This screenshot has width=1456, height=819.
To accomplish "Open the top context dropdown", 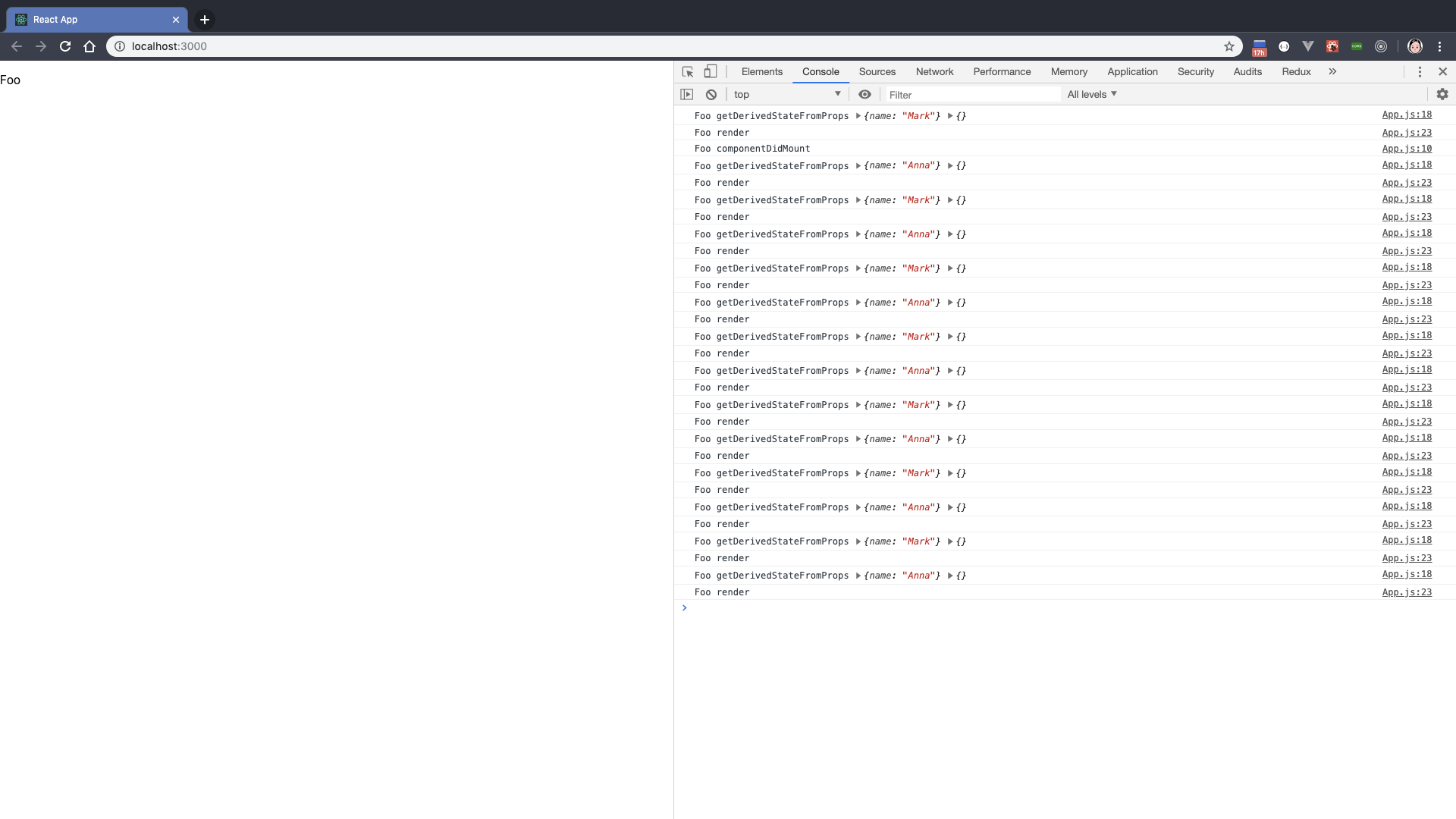I will [787, 94].
